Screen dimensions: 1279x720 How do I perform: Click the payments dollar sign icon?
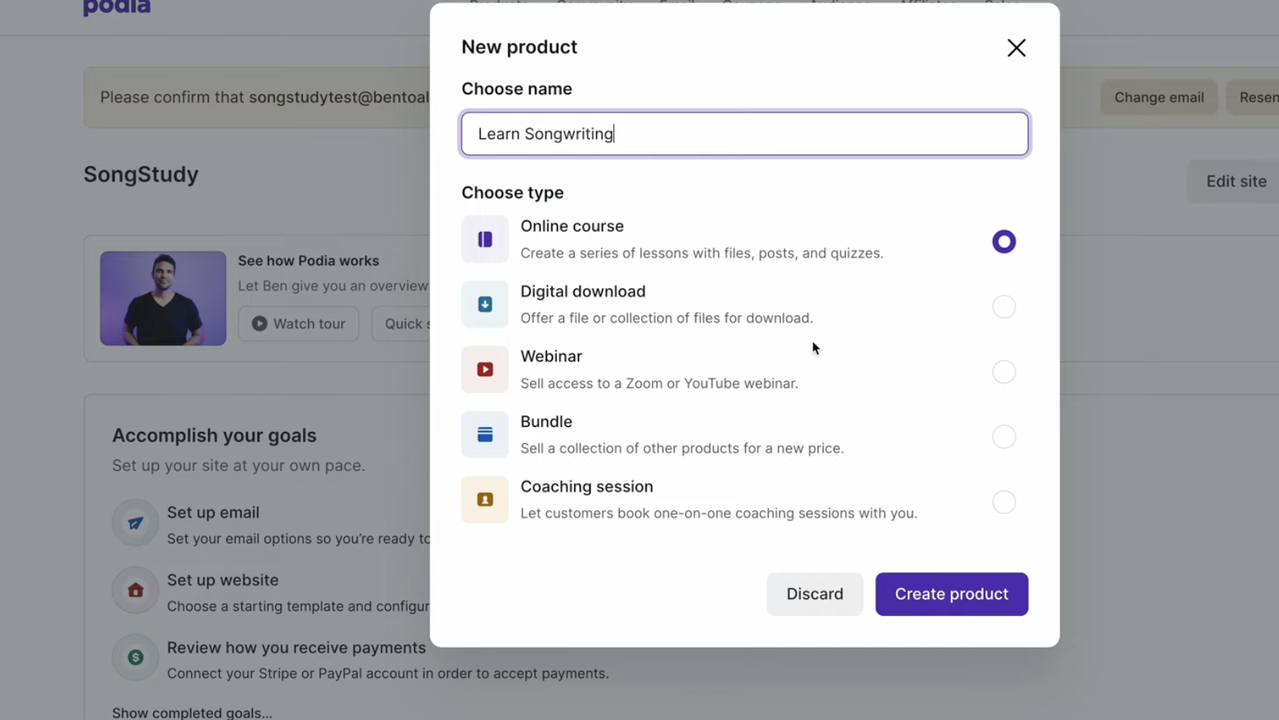tap(135, 658)
